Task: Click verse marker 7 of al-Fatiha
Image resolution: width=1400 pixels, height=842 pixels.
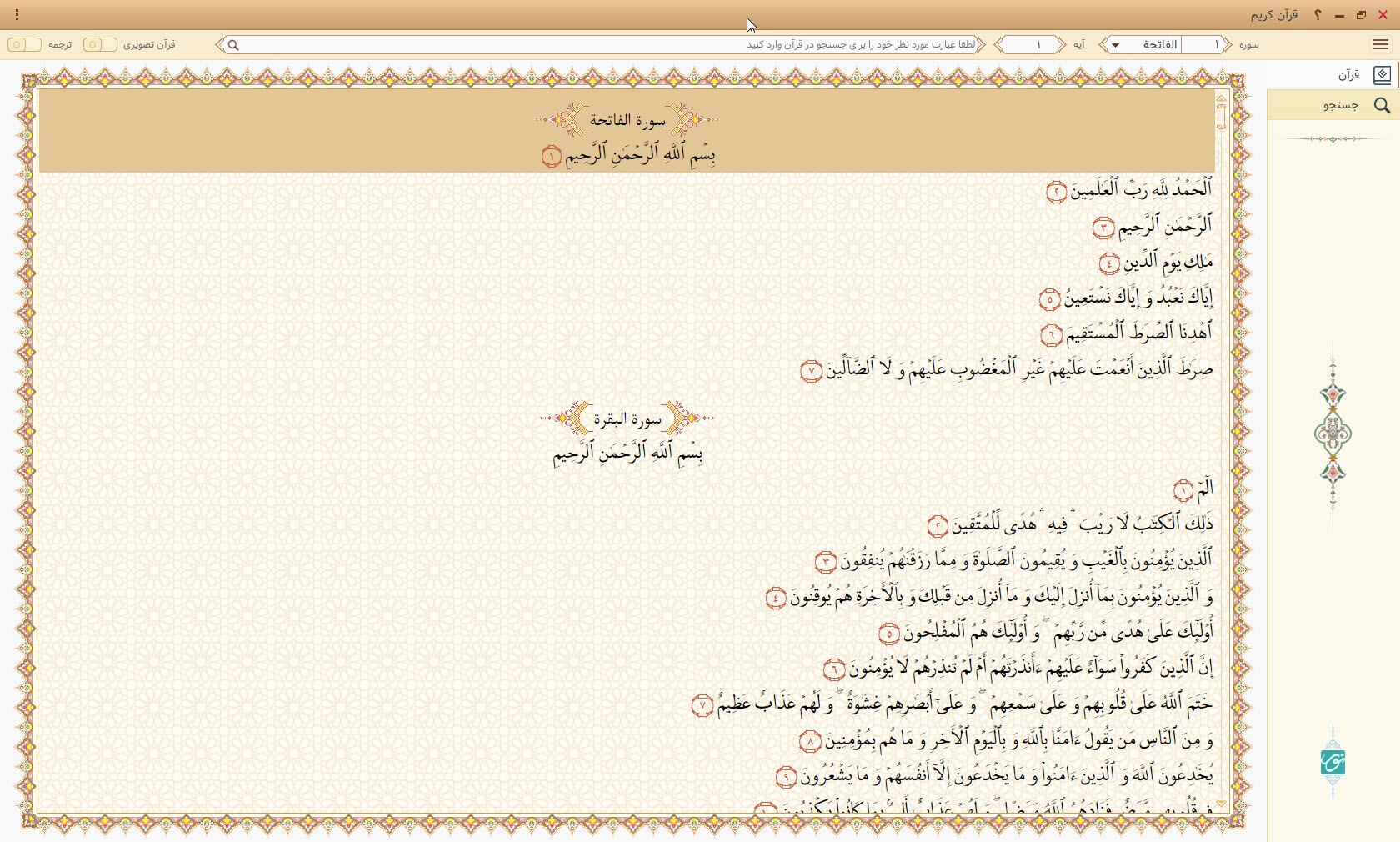Action: [812, 371]
